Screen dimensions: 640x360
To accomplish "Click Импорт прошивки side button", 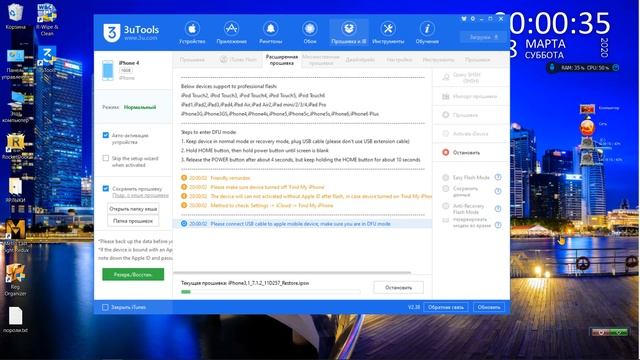I will [x=471, y=97].
